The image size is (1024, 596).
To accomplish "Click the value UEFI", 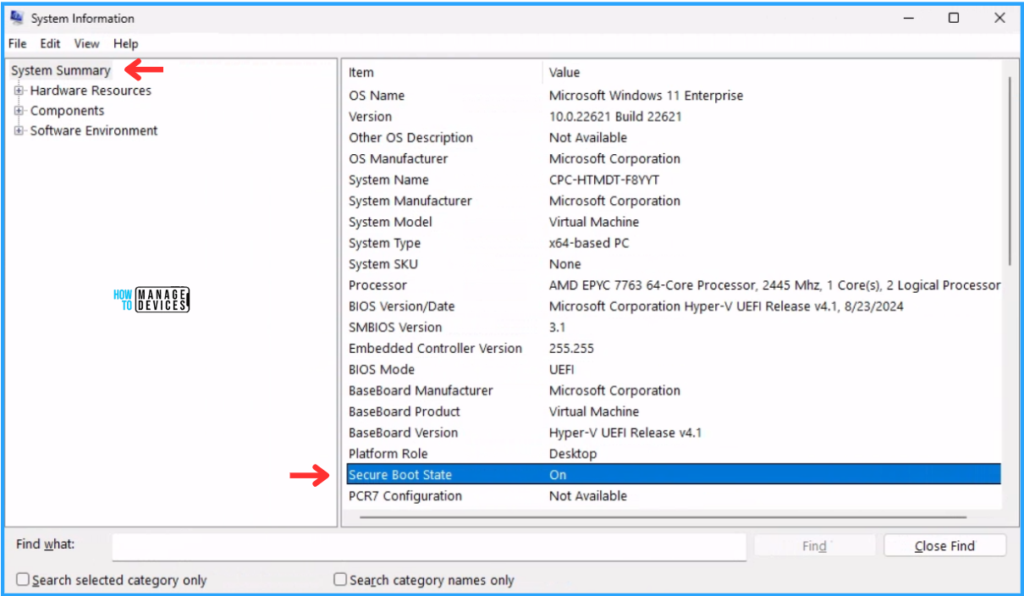I will coord(562,369).
